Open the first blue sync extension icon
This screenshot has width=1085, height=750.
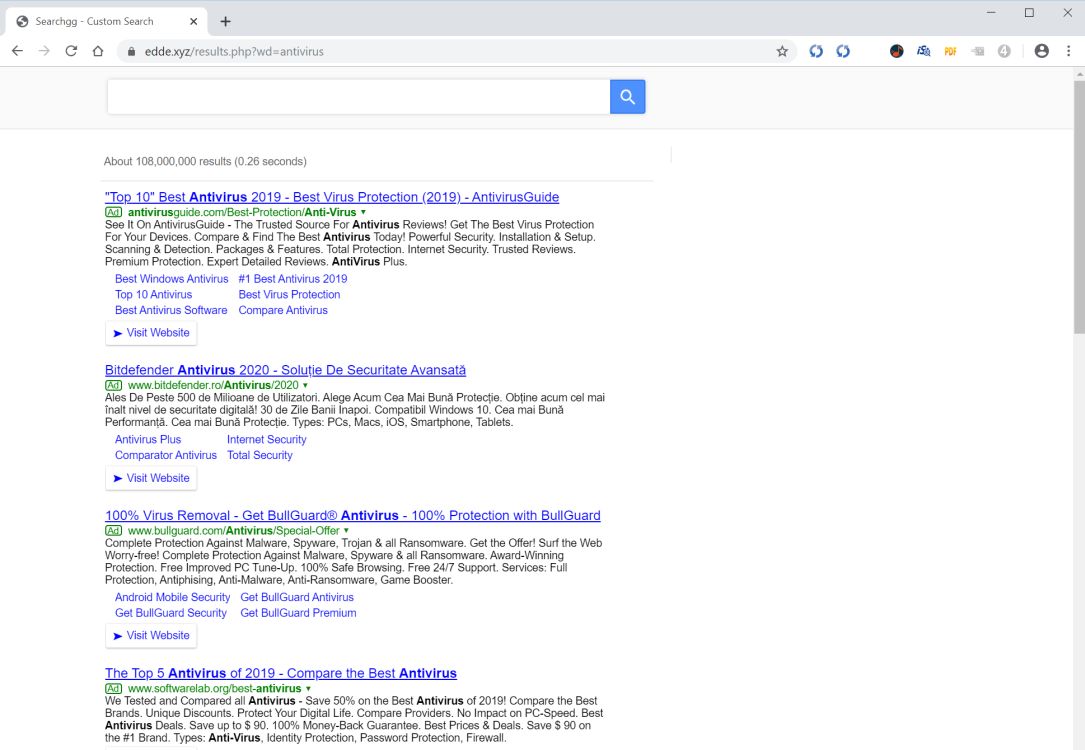click(816, 51)
